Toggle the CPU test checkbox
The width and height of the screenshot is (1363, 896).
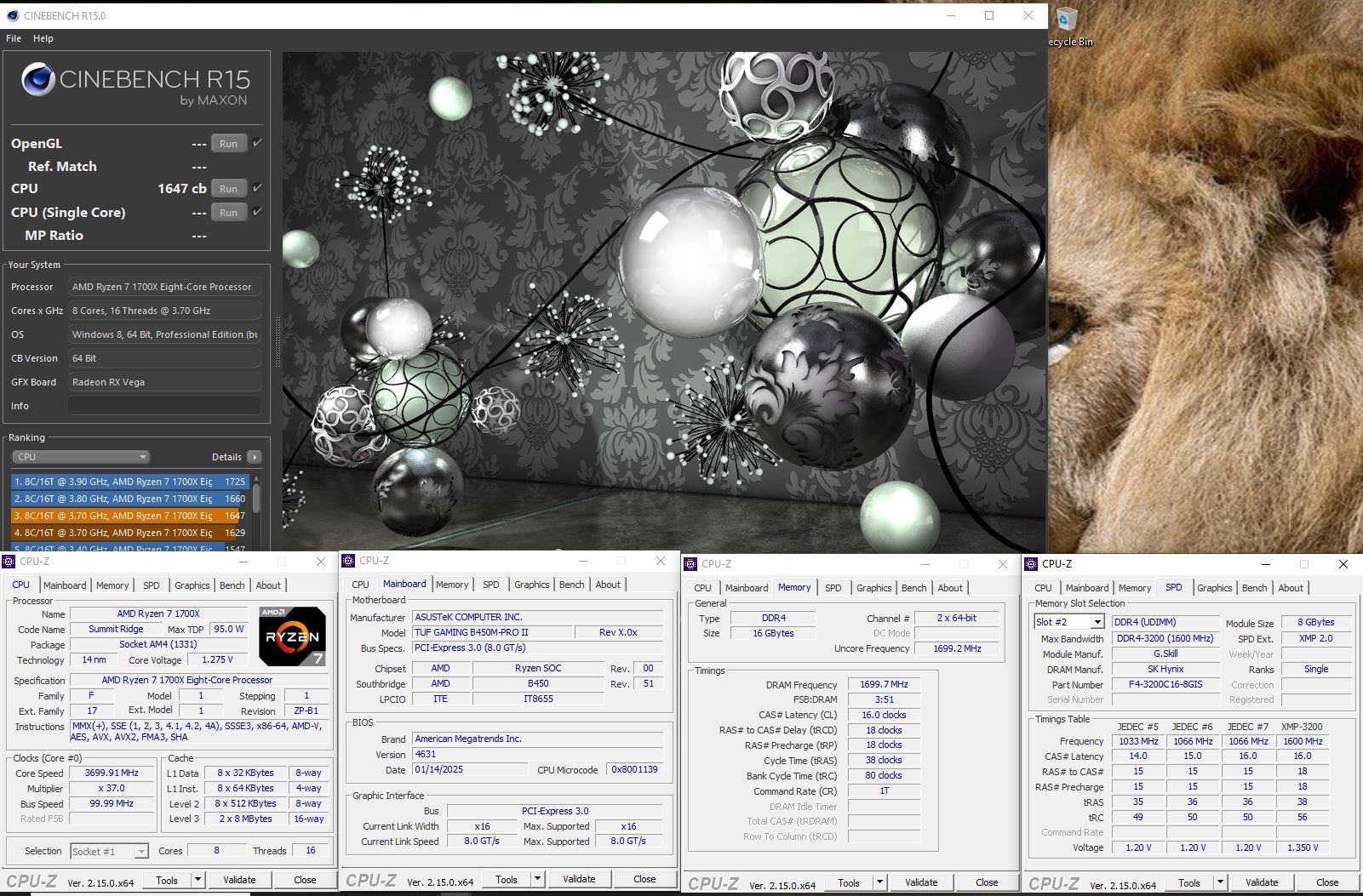[257, 188]
